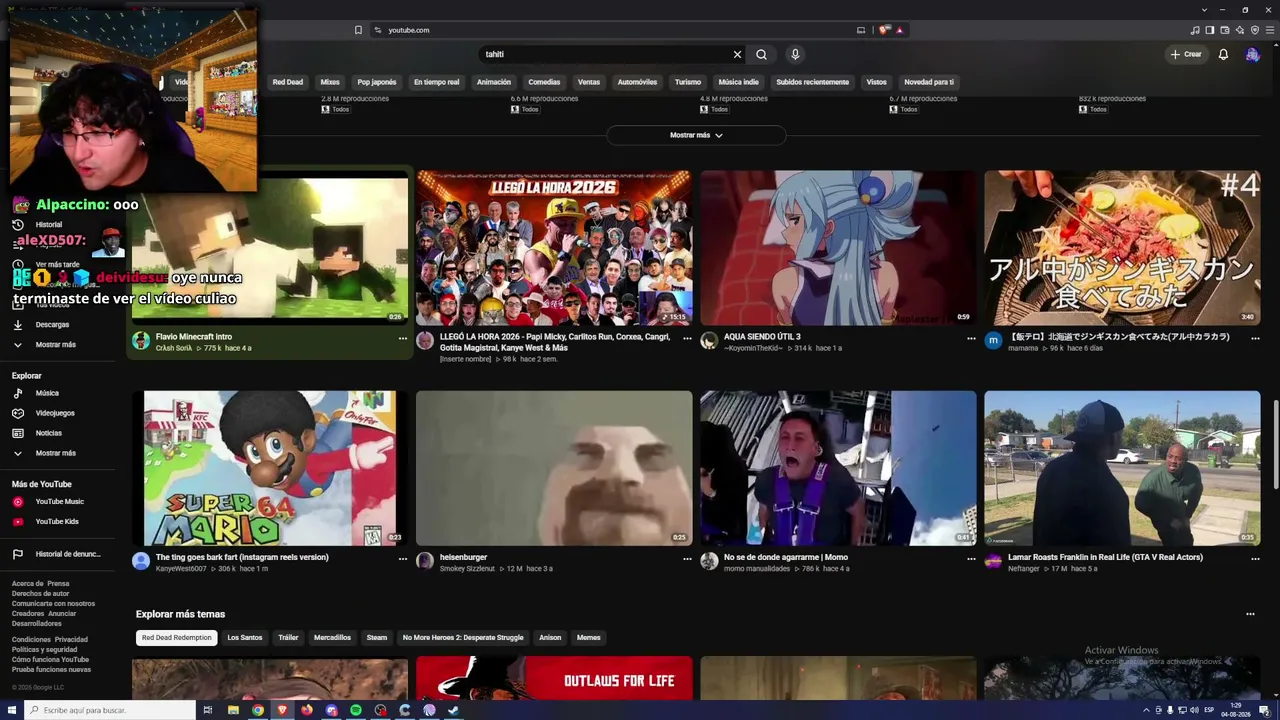
Task: Open options menu for heisenburger video
Action: coord(687,559)
